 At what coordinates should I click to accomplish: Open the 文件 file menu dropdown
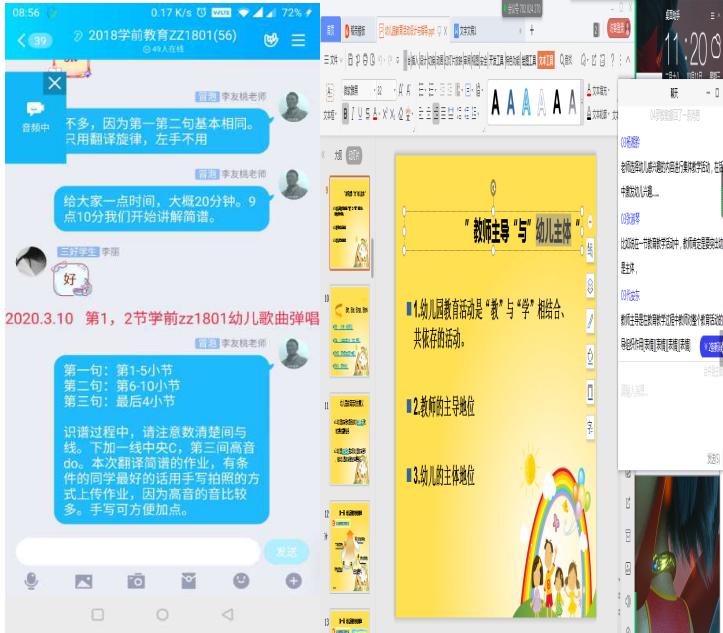[x=335, y=60]
